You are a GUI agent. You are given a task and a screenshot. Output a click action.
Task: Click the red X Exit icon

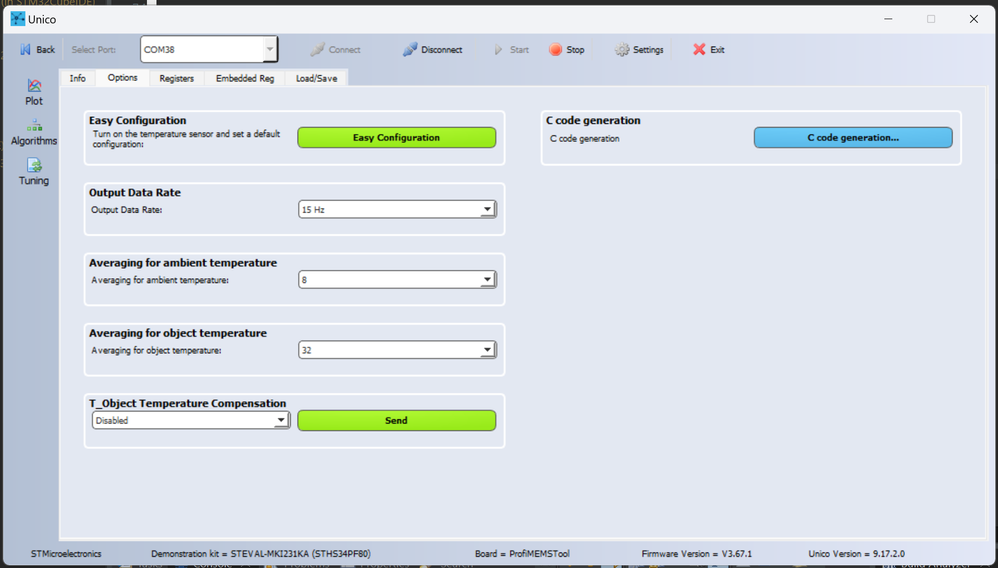(x=699, y=50)
